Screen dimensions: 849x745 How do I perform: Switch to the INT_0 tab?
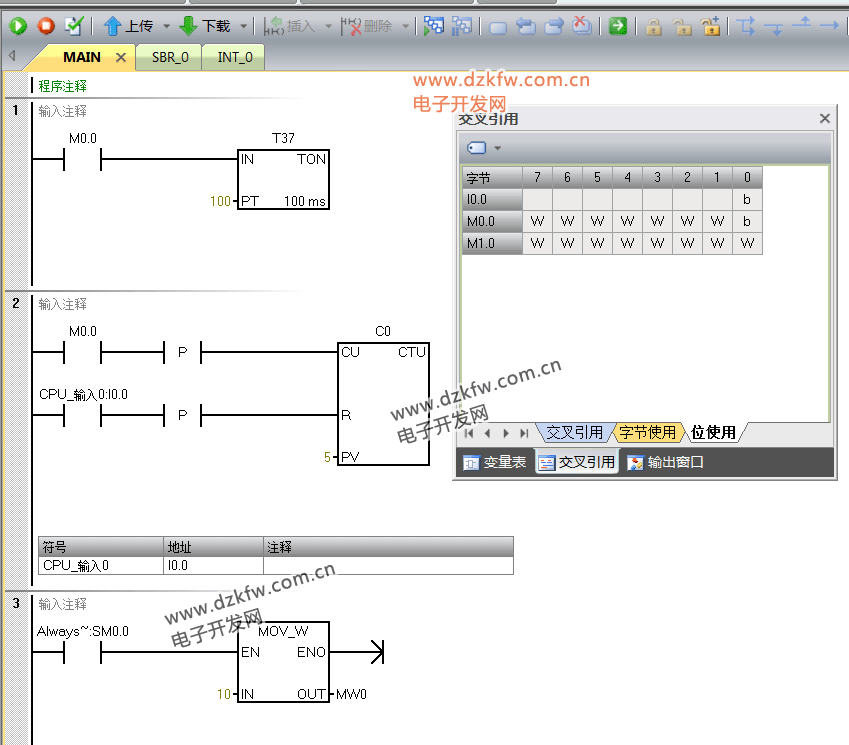235,57
